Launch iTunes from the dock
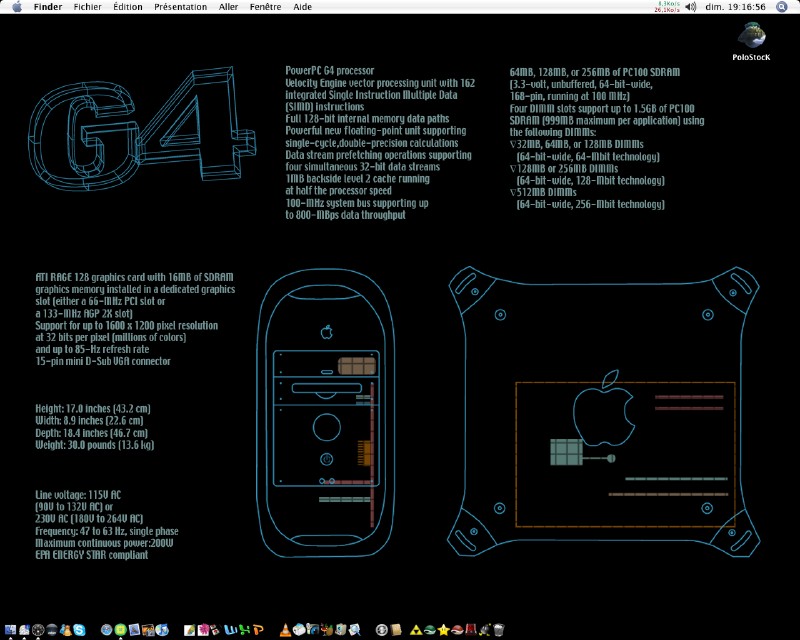This screenshot has width=800, height=640. [x=162, y=630]
